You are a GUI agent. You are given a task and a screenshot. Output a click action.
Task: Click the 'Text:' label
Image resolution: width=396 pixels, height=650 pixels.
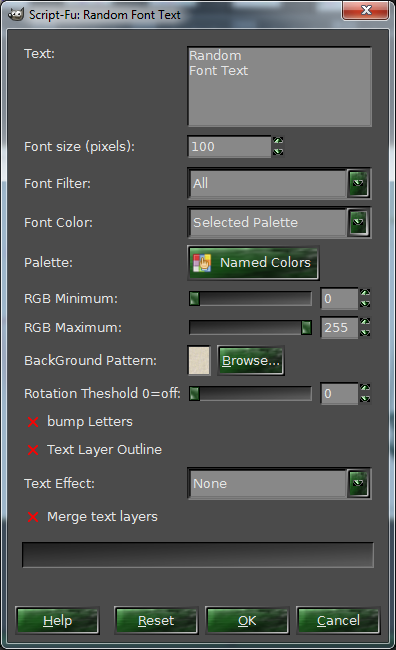click(x=39, y=53)
